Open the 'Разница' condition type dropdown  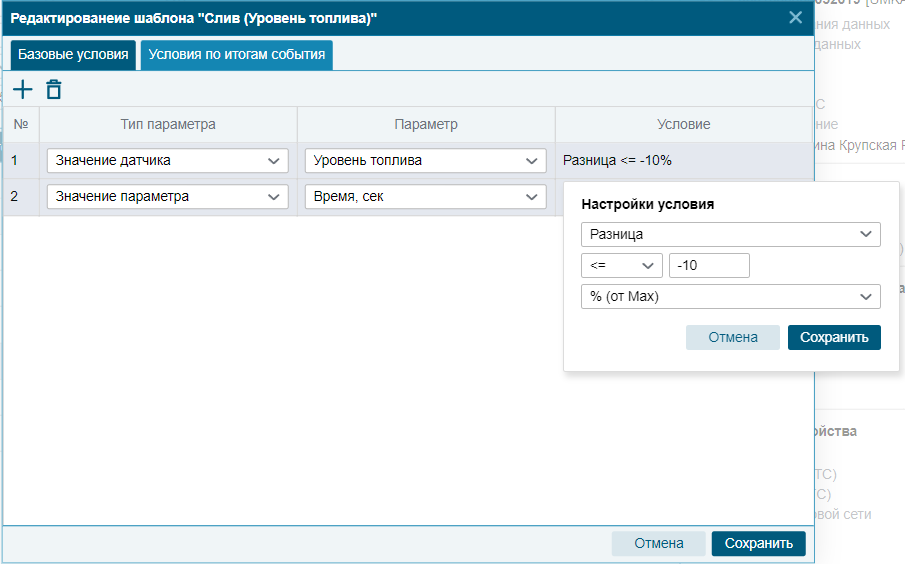[x=731, y=234]
